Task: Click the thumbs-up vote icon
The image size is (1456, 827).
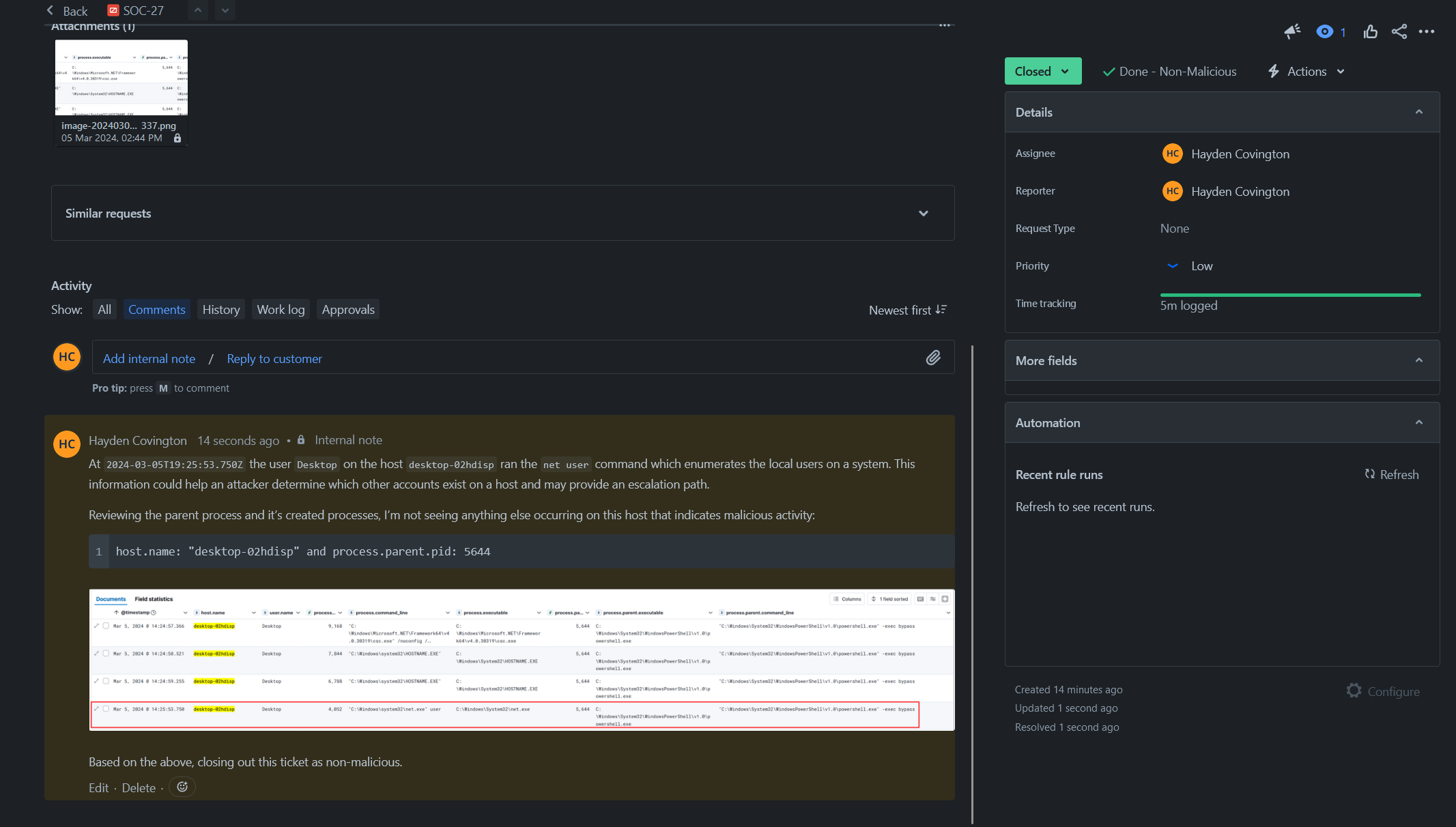Action: [x=1370, y=31]
